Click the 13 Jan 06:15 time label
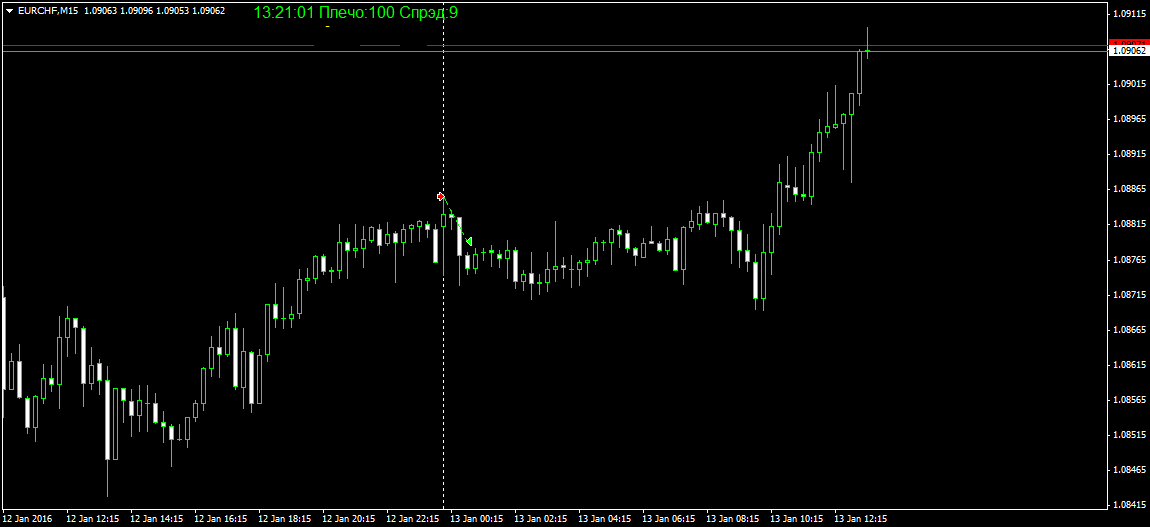The width and height of the screenshot is (1150, 527). [x=669, y=519]
